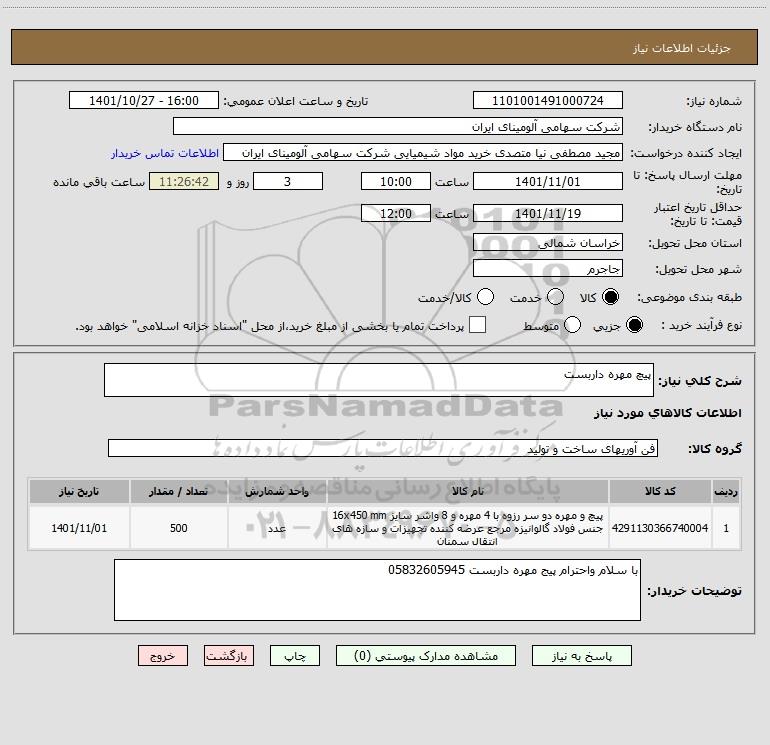Viewport: 770px width, 745px height.
Task: Select the متوسط purchase type radio
Action: click(572, 325)
